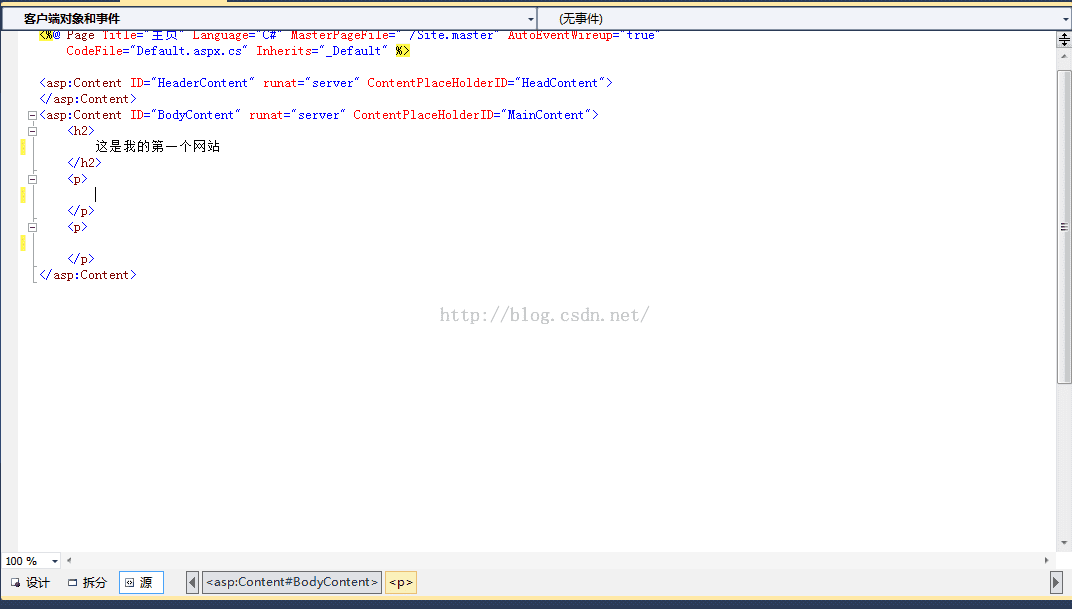Click the Inherits="_Default" attribute

tap(321, 51)
